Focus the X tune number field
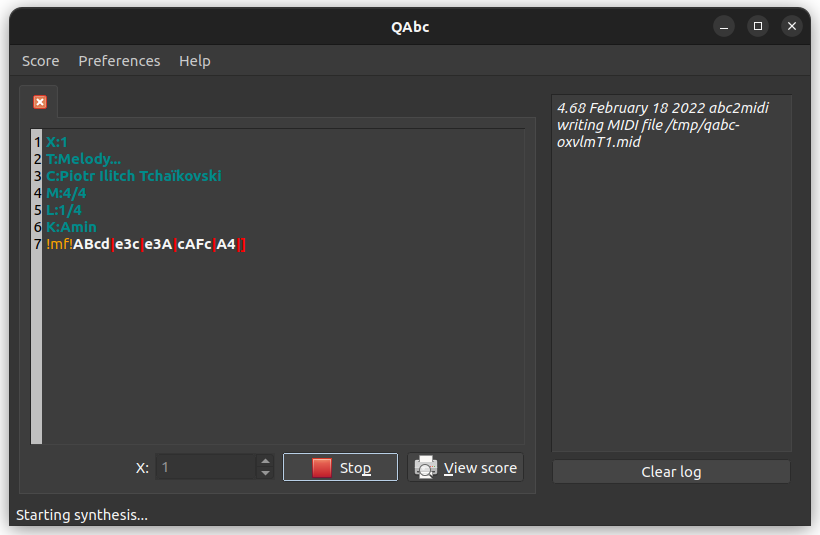This screenshot has width=820, height=535. pos(205,467)
